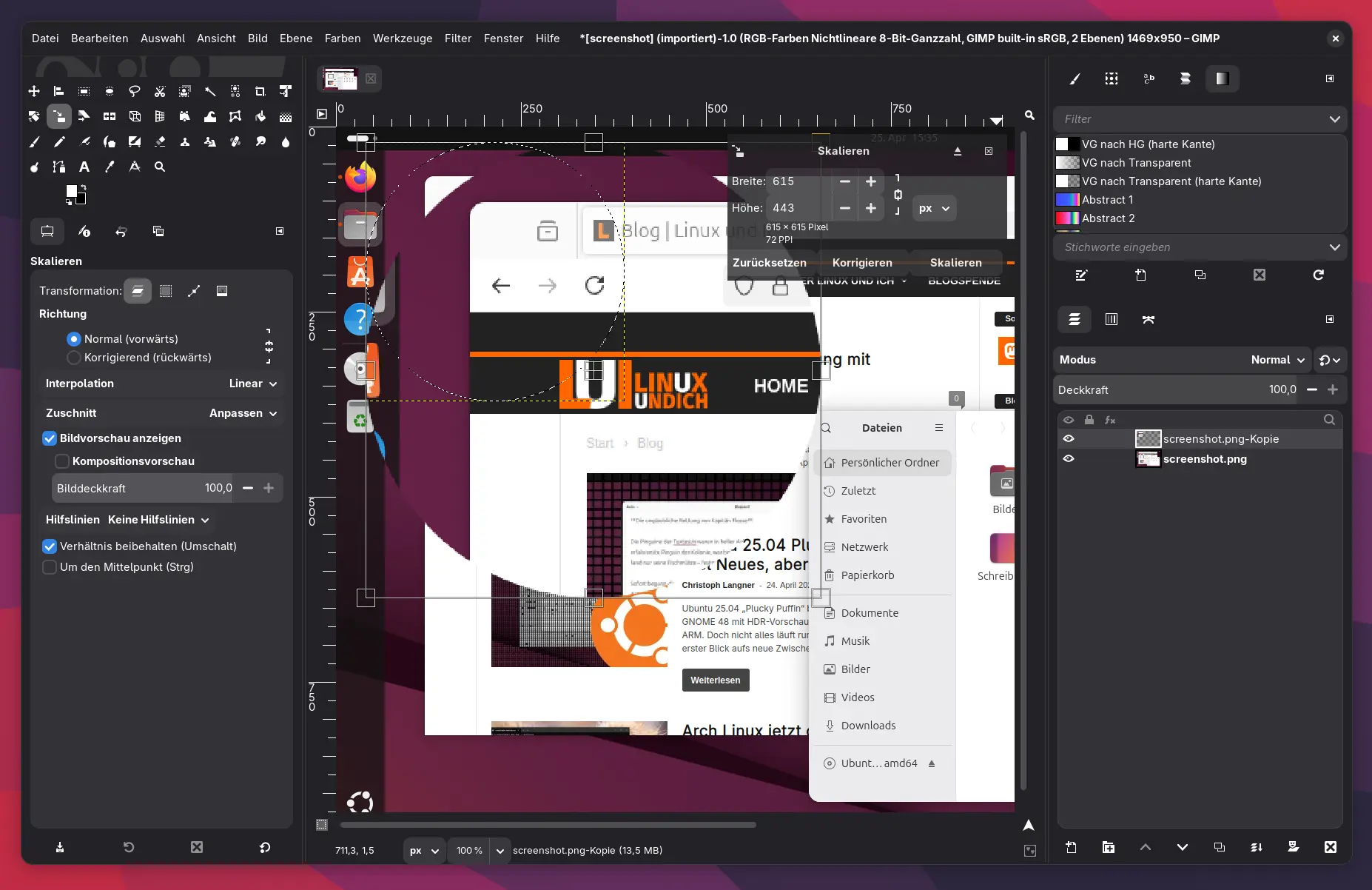Select the Move tool in the toolbox
This screenshot has width=1372, height=890.
34,91
